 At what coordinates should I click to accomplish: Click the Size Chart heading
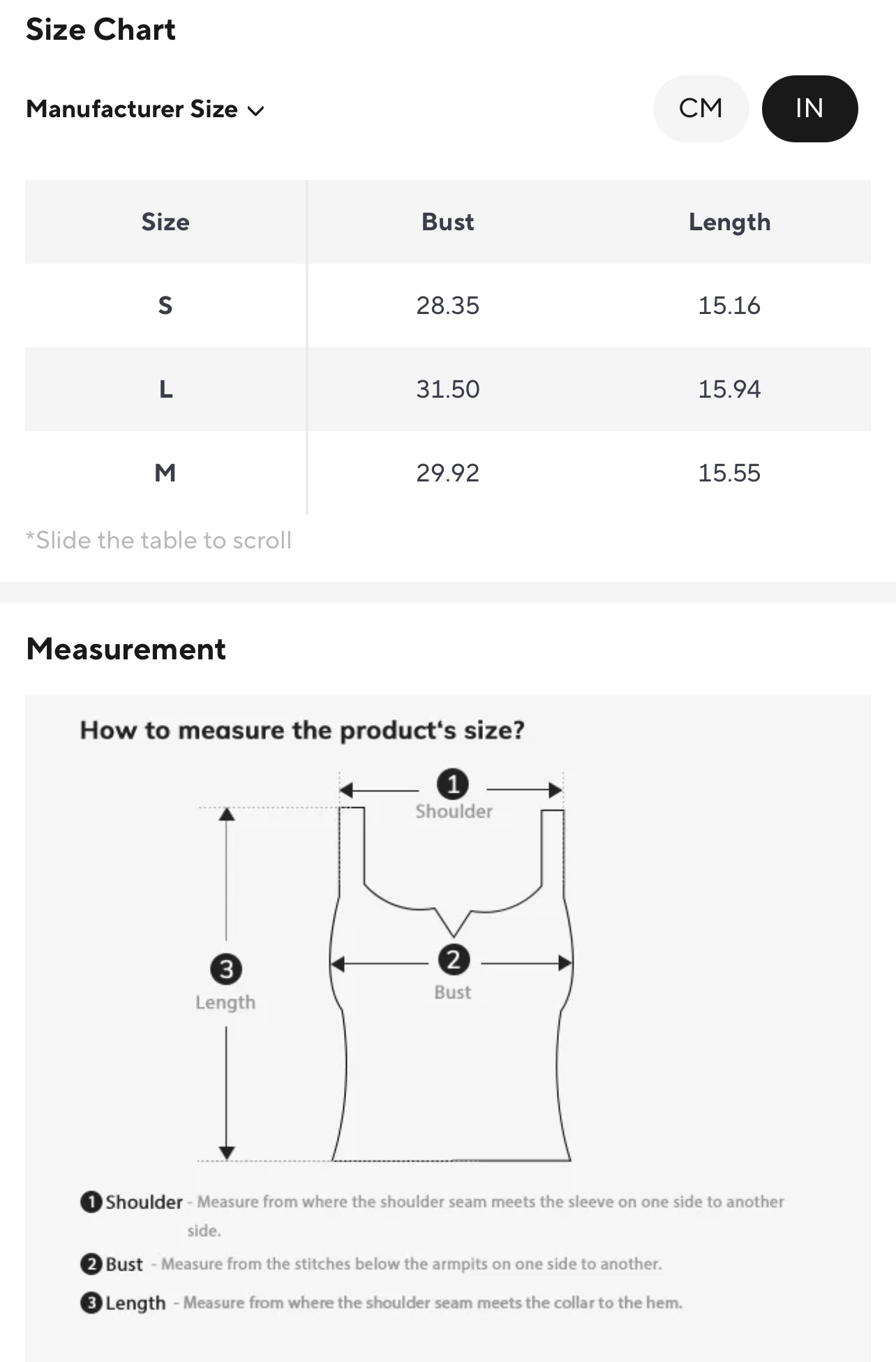click(x=100, y=29)
